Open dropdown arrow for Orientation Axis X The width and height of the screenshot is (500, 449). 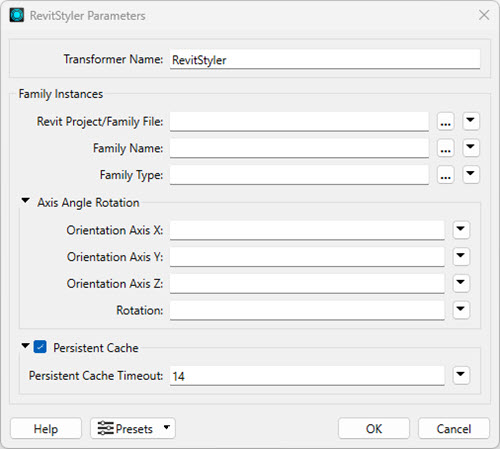click(x=461, y=230)
